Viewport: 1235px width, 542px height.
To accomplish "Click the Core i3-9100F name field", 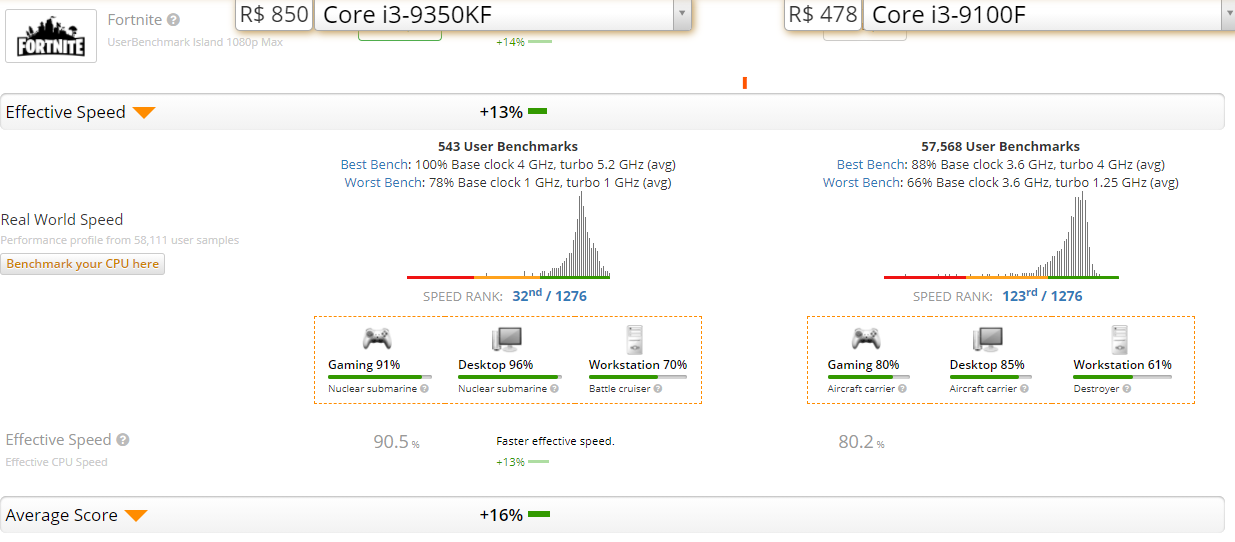I will click(1040, 14).
